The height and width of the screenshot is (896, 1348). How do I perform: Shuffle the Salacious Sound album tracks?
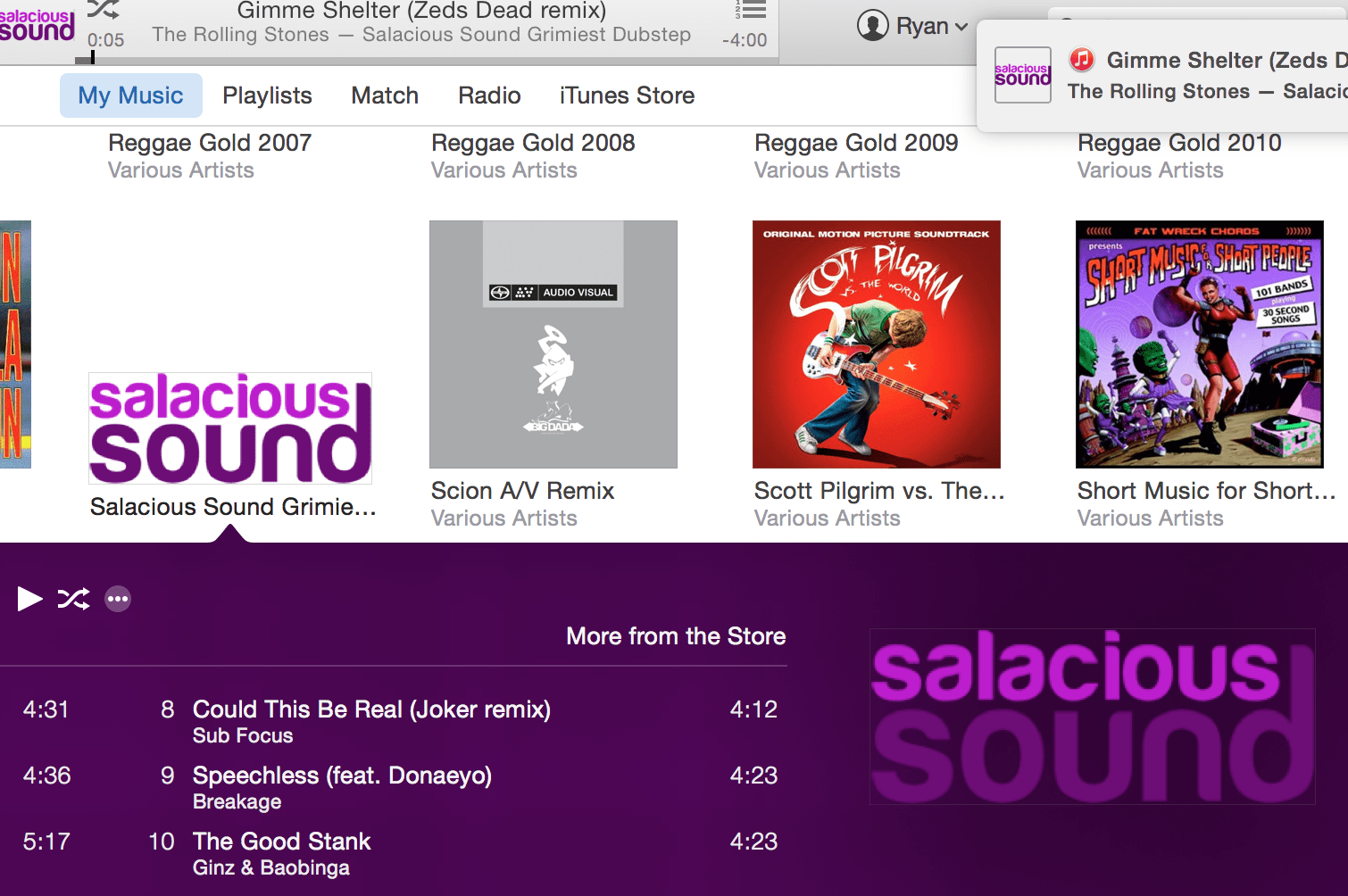tap(73, 599)
